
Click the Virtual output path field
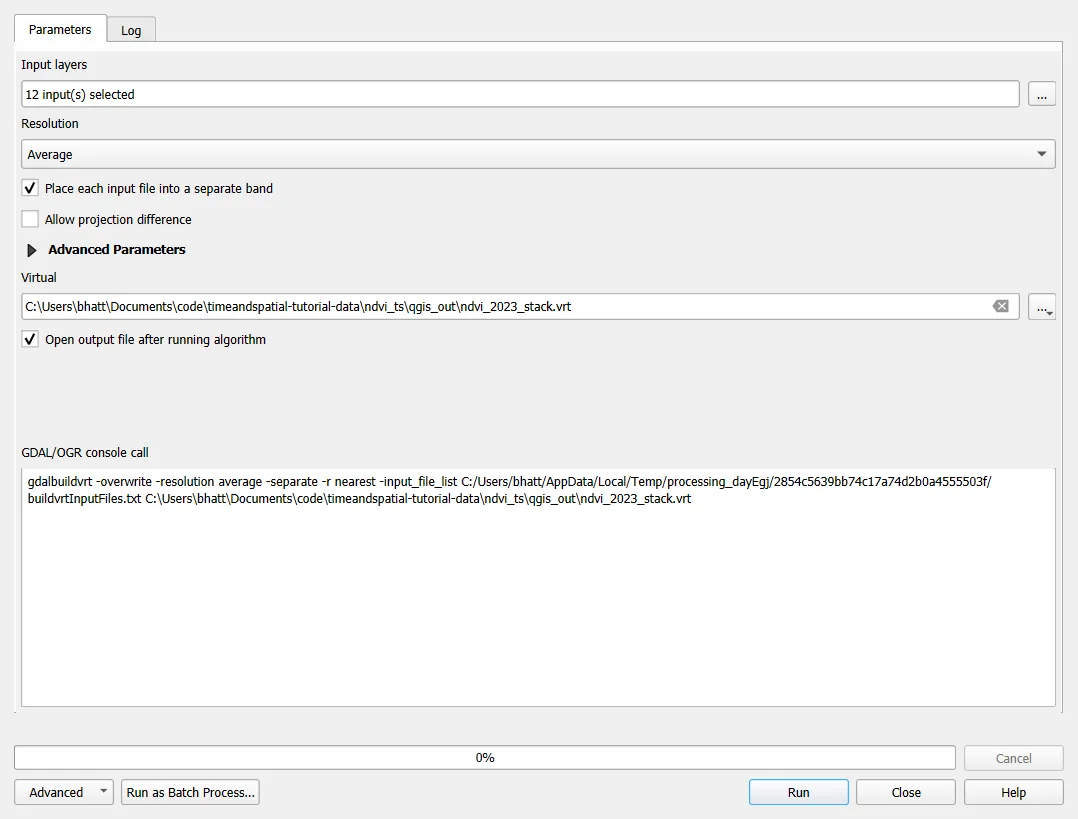(x=520, y=307)
